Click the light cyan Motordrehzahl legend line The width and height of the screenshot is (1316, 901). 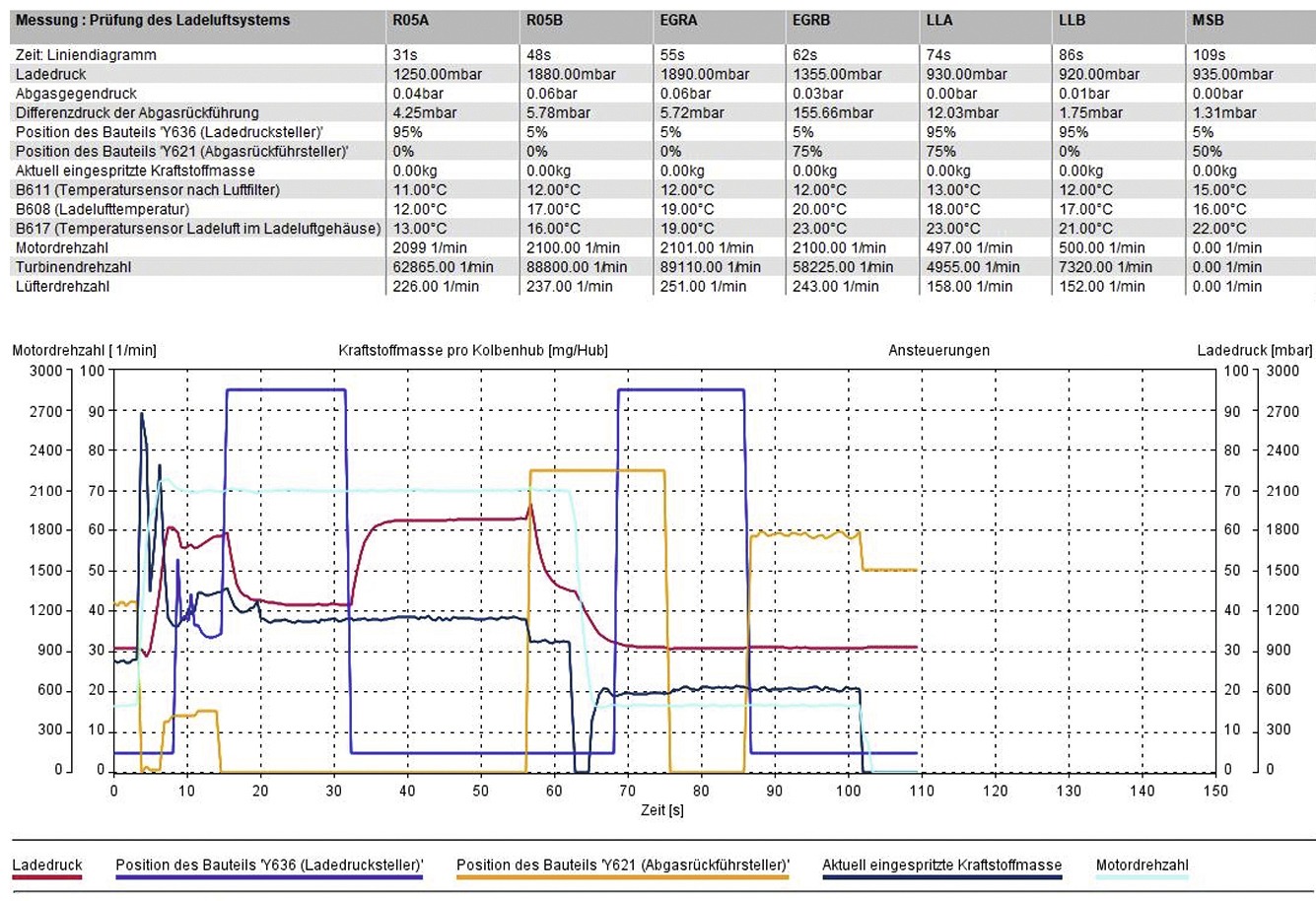point(1142,876)
